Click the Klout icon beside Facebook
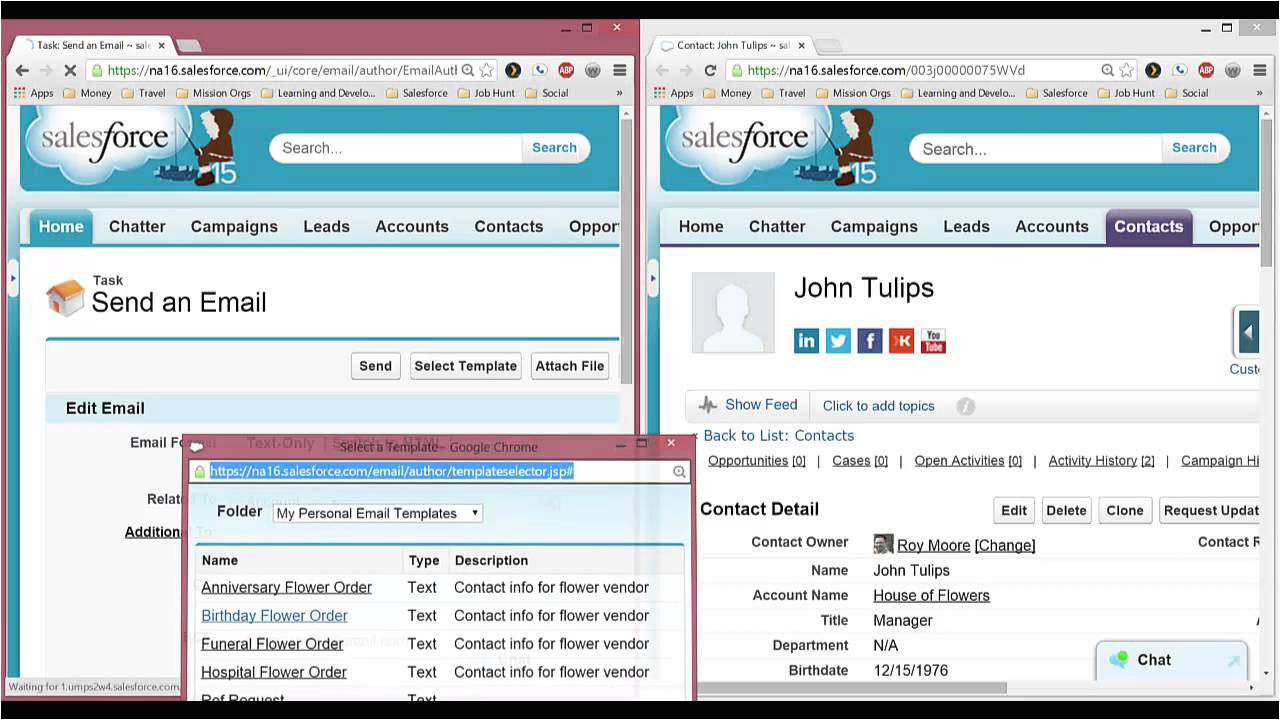This screenshot has height=720, width=1280. tap(901, 341)
